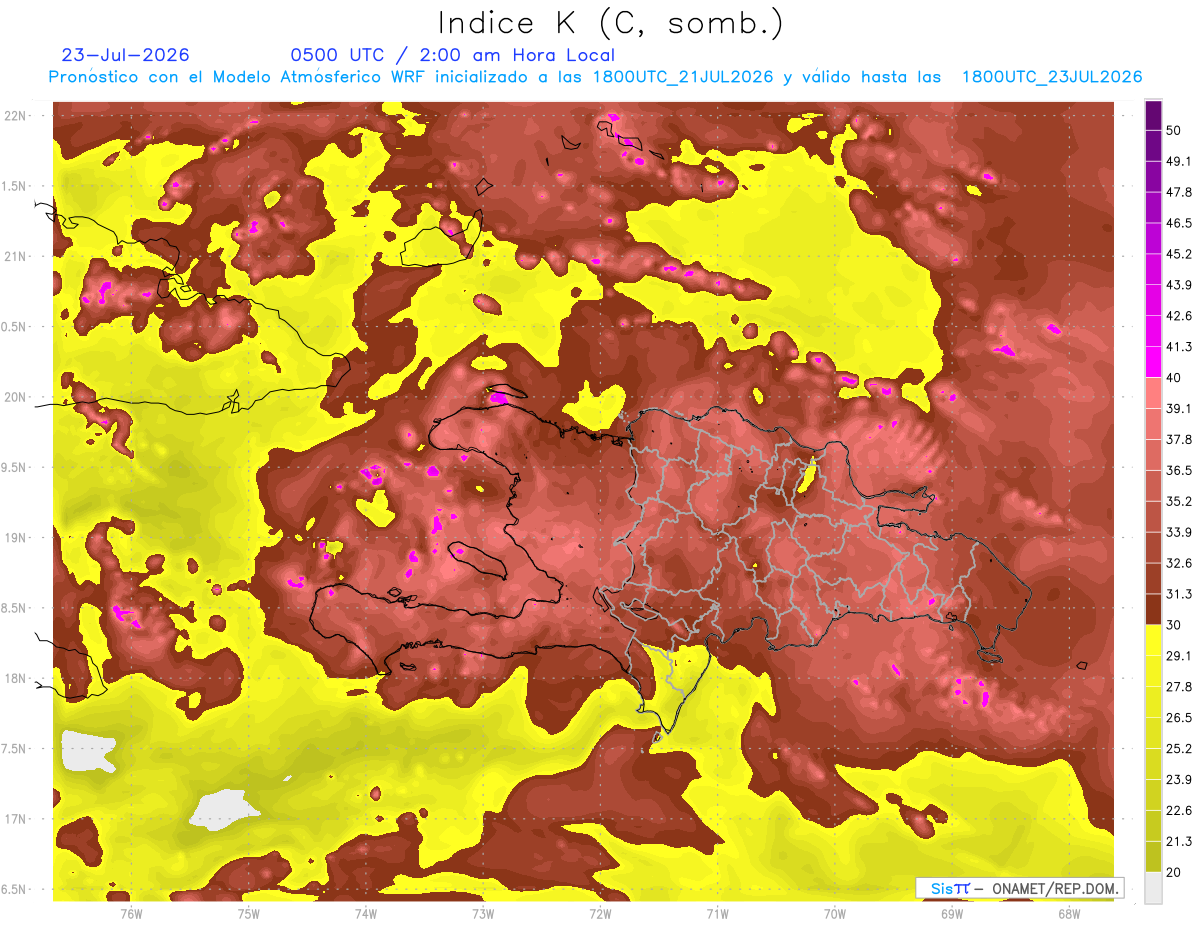The width and height of the screenshot is (1200, 927).
Task: Click the '20' colorbar label
Action: pos(1173,873)
